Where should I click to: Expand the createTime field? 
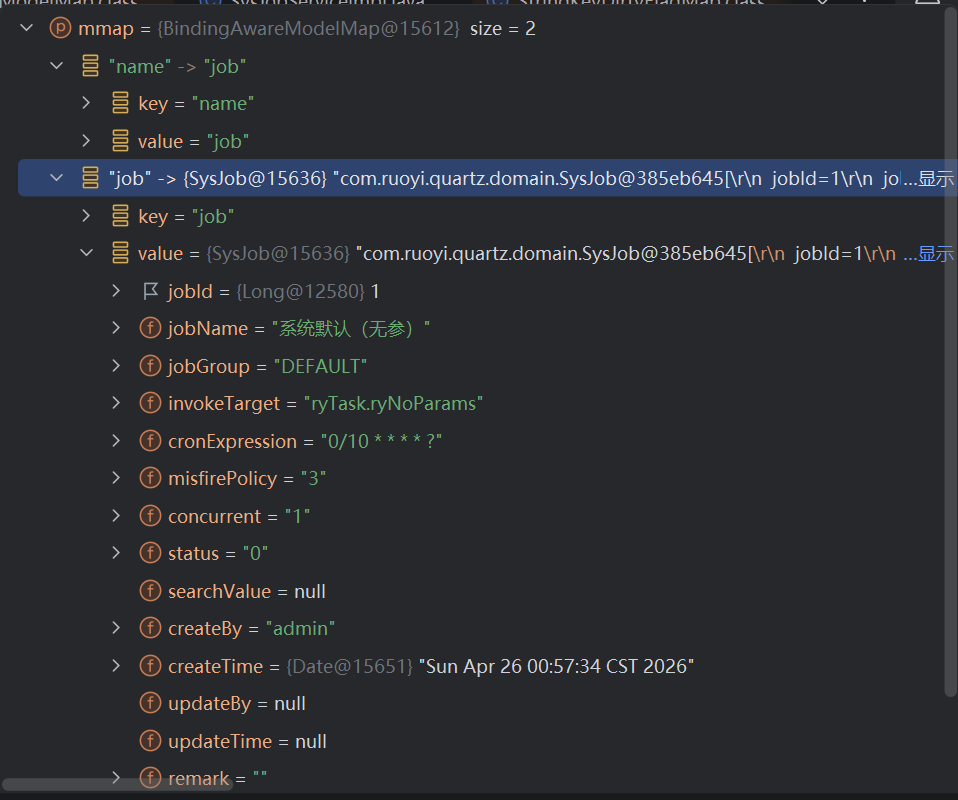pos(116,666)
